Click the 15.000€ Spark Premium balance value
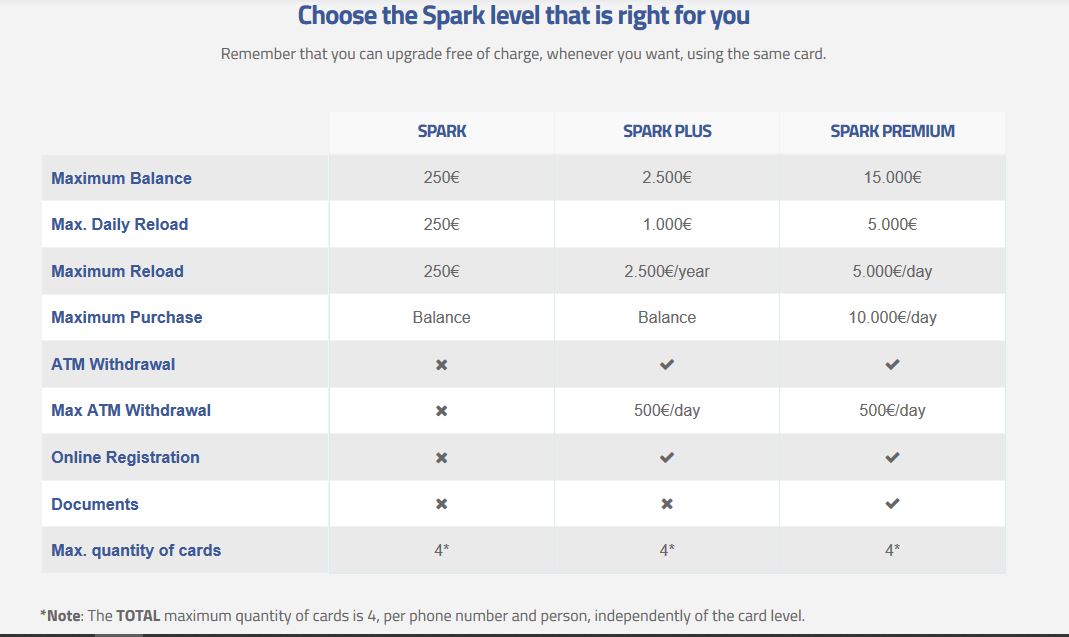 pyautogui.click(x=892, y=177)
